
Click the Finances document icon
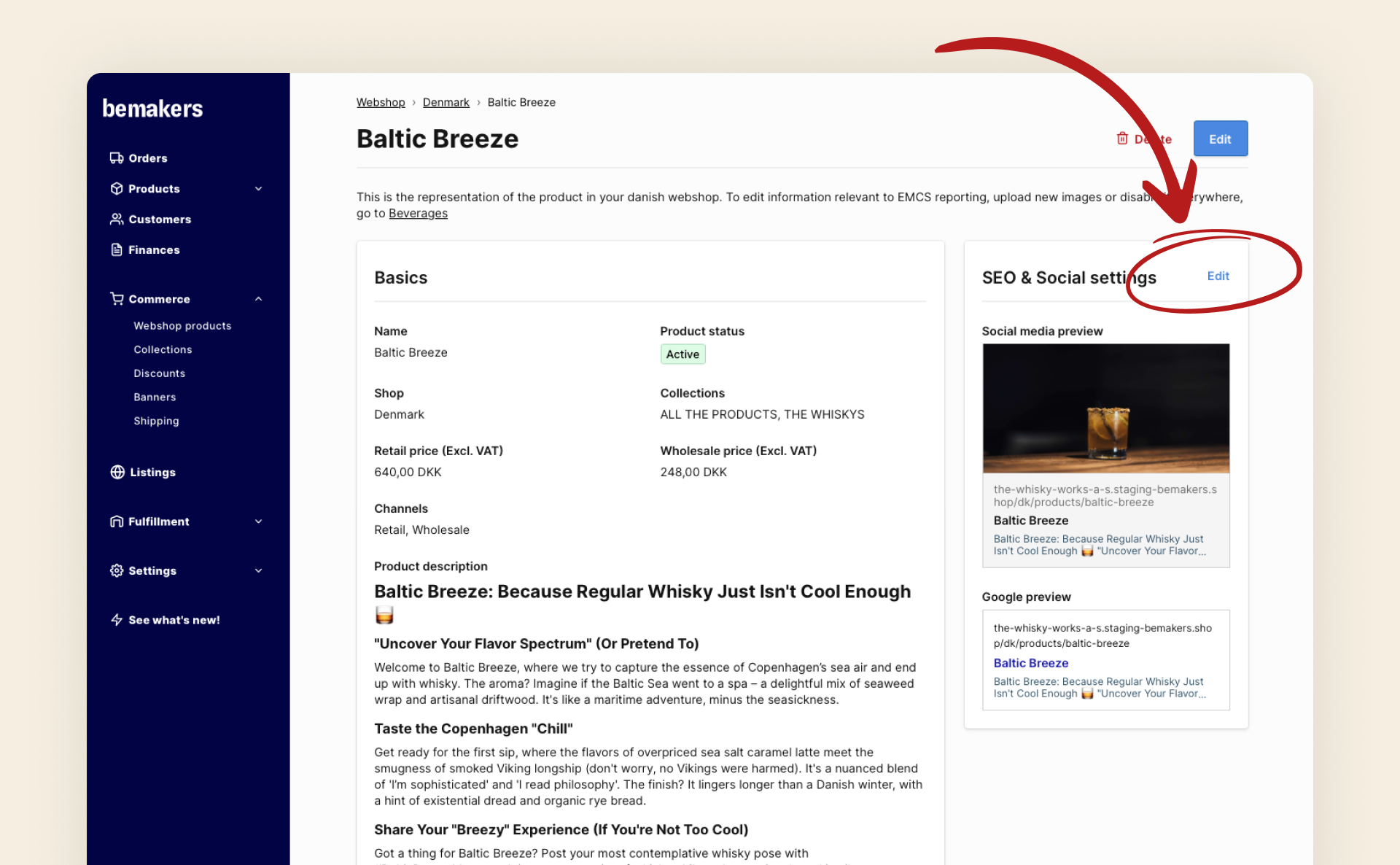117,249
